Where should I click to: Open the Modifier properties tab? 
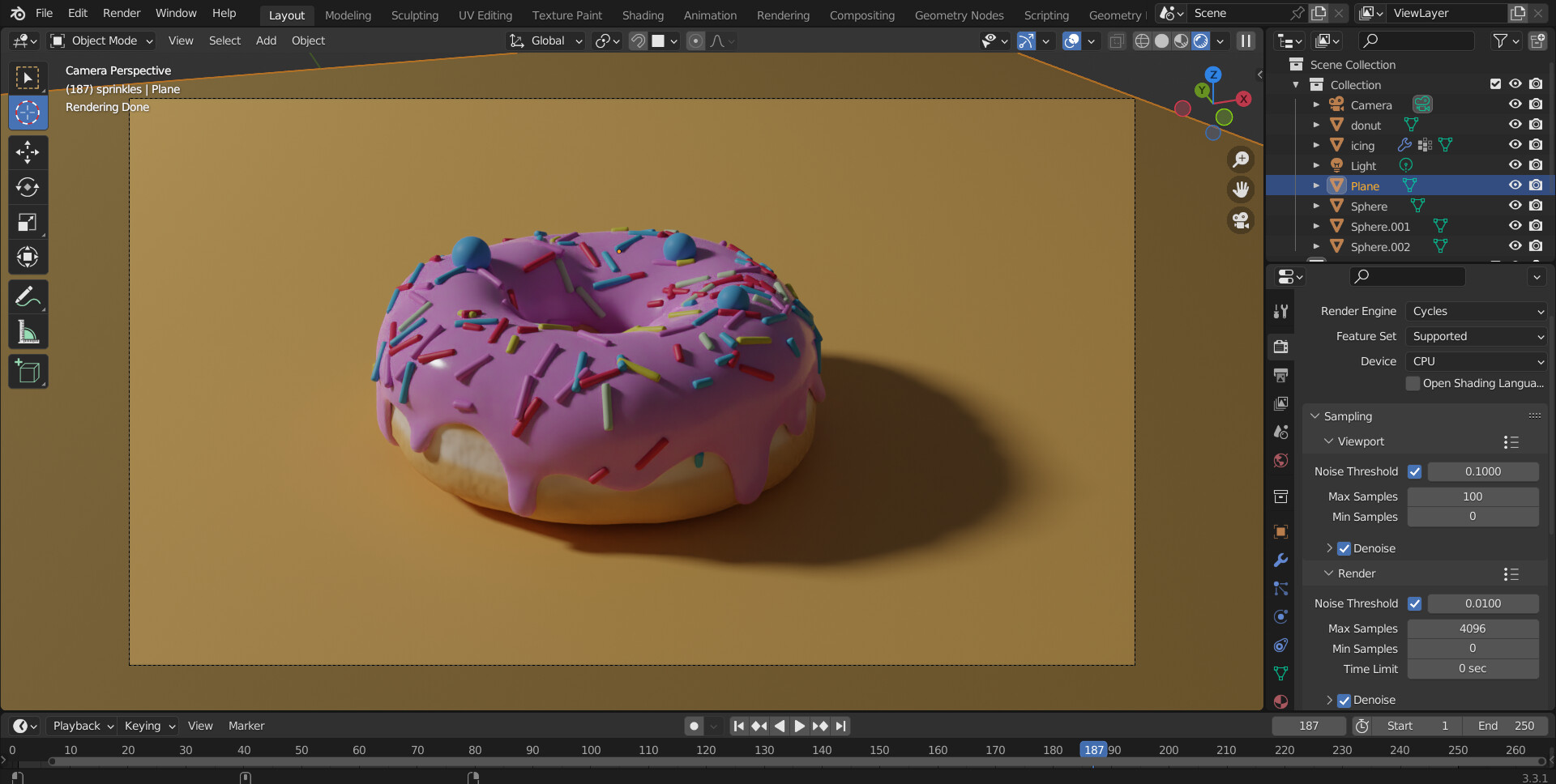pos(1280,560)
